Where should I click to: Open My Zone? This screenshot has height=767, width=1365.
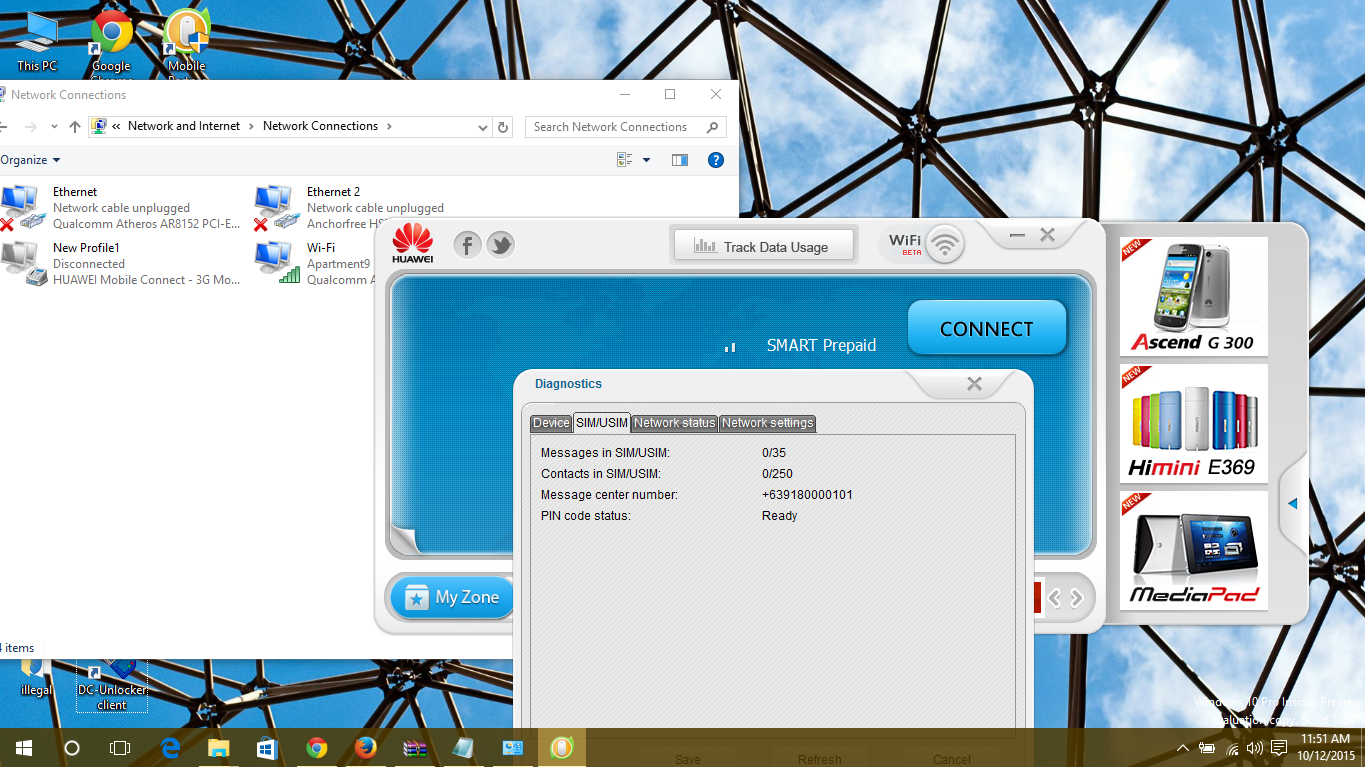click(x=450, y=597)
